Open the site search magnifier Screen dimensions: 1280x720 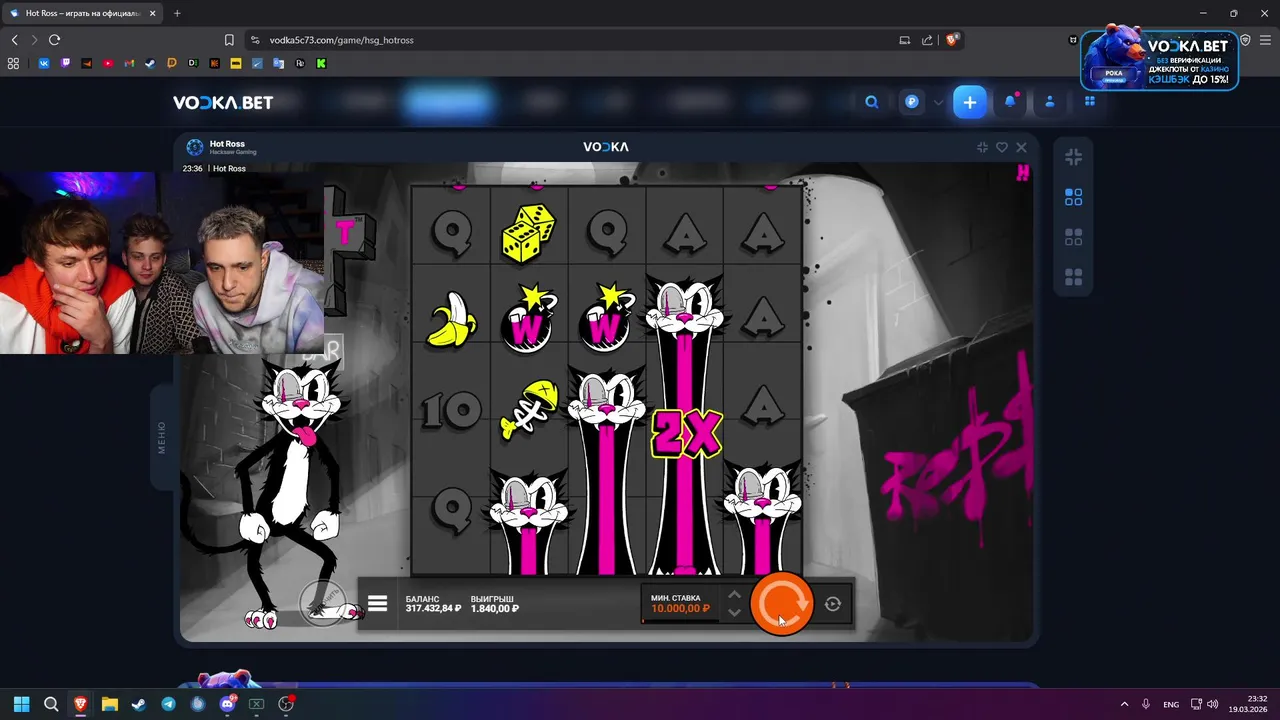pyautogui.click(x=872, y=102)
